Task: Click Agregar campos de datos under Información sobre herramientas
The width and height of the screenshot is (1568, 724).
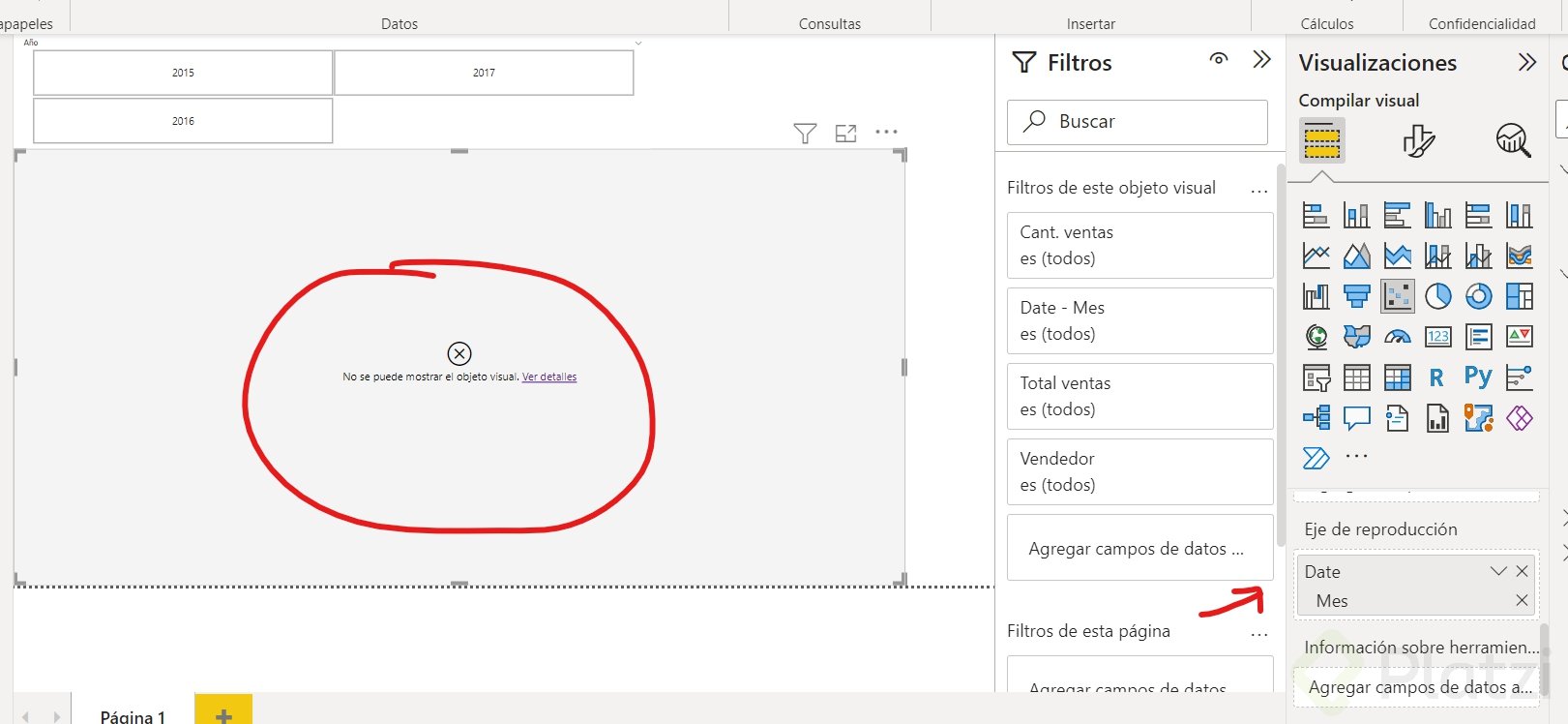Action: coord(1416,687)
